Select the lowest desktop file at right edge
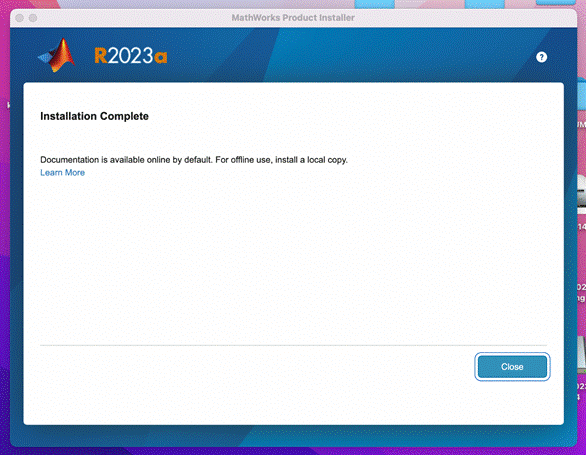 point(582,354)
